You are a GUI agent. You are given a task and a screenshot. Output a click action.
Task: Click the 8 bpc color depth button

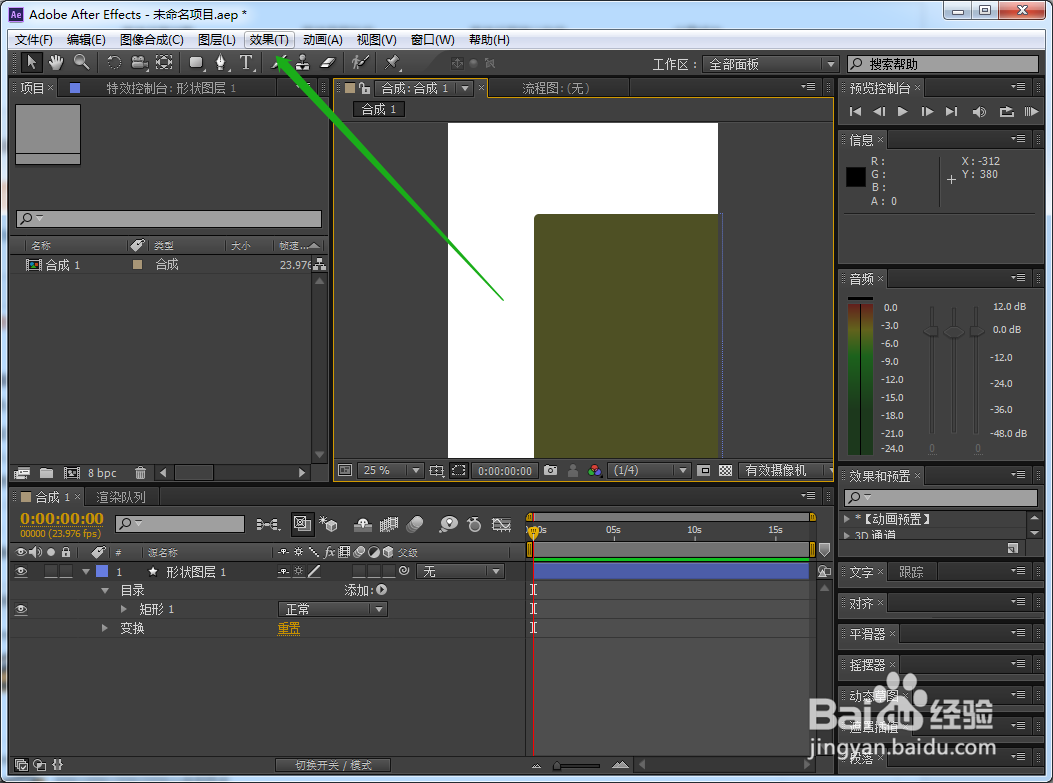click(x=102, y=473)
